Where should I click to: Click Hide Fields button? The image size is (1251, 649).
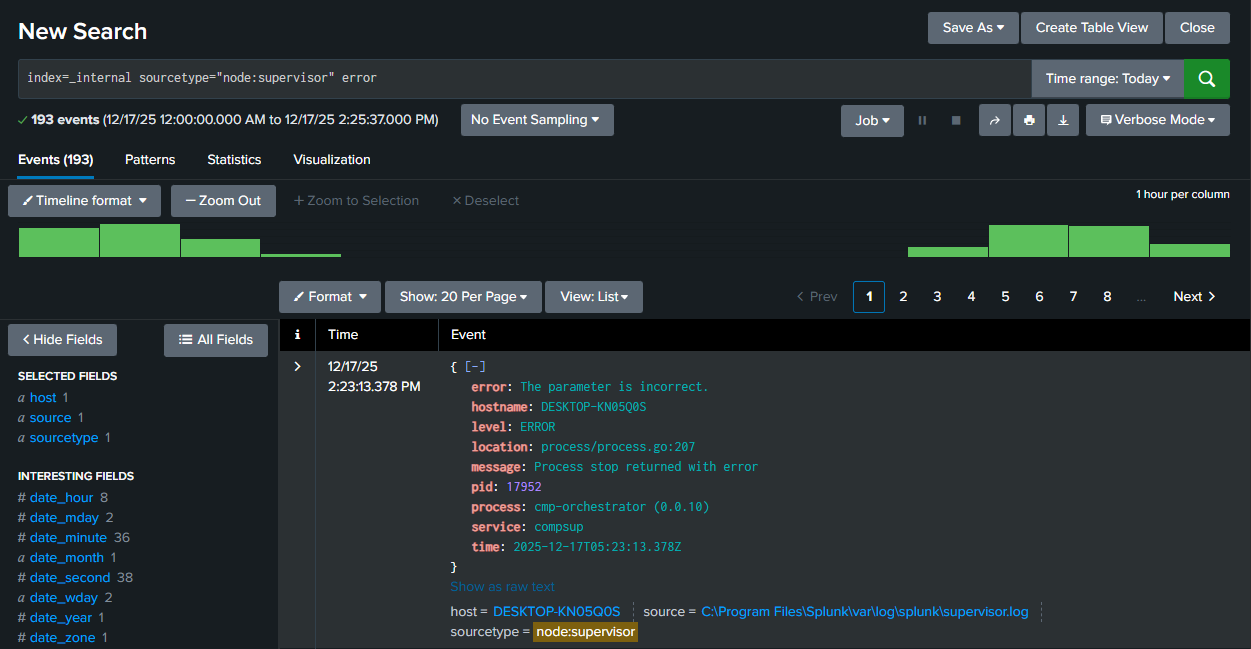tap(62, 340)
